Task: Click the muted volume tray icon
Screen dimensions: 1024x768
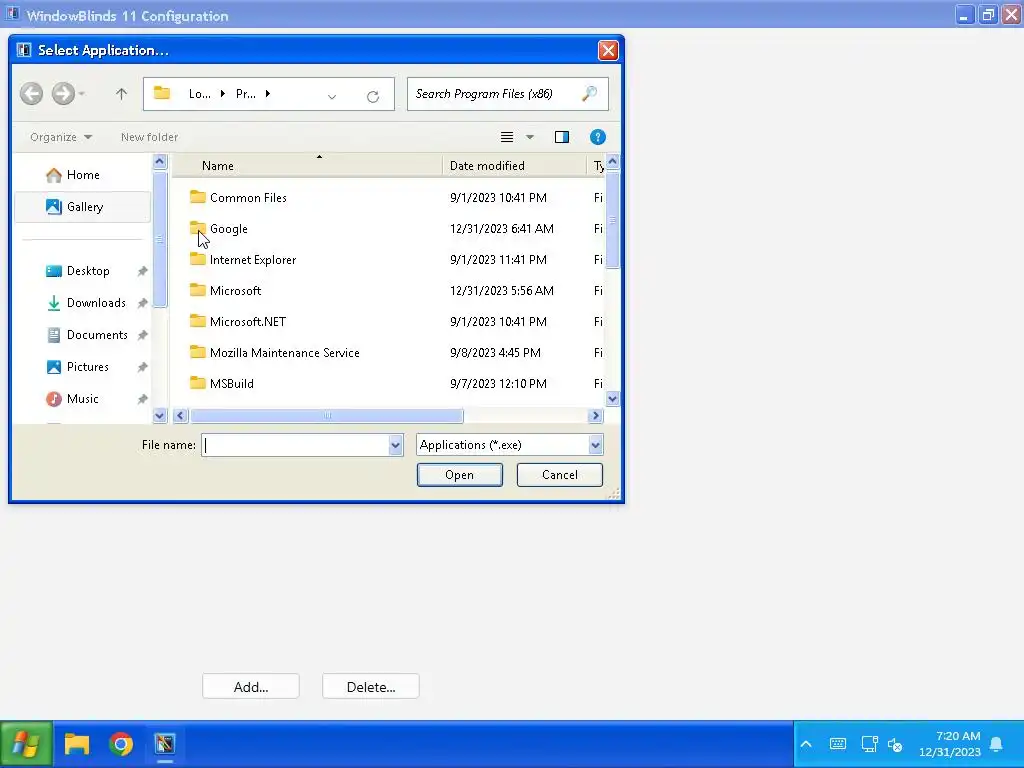Action: point(895,744)
